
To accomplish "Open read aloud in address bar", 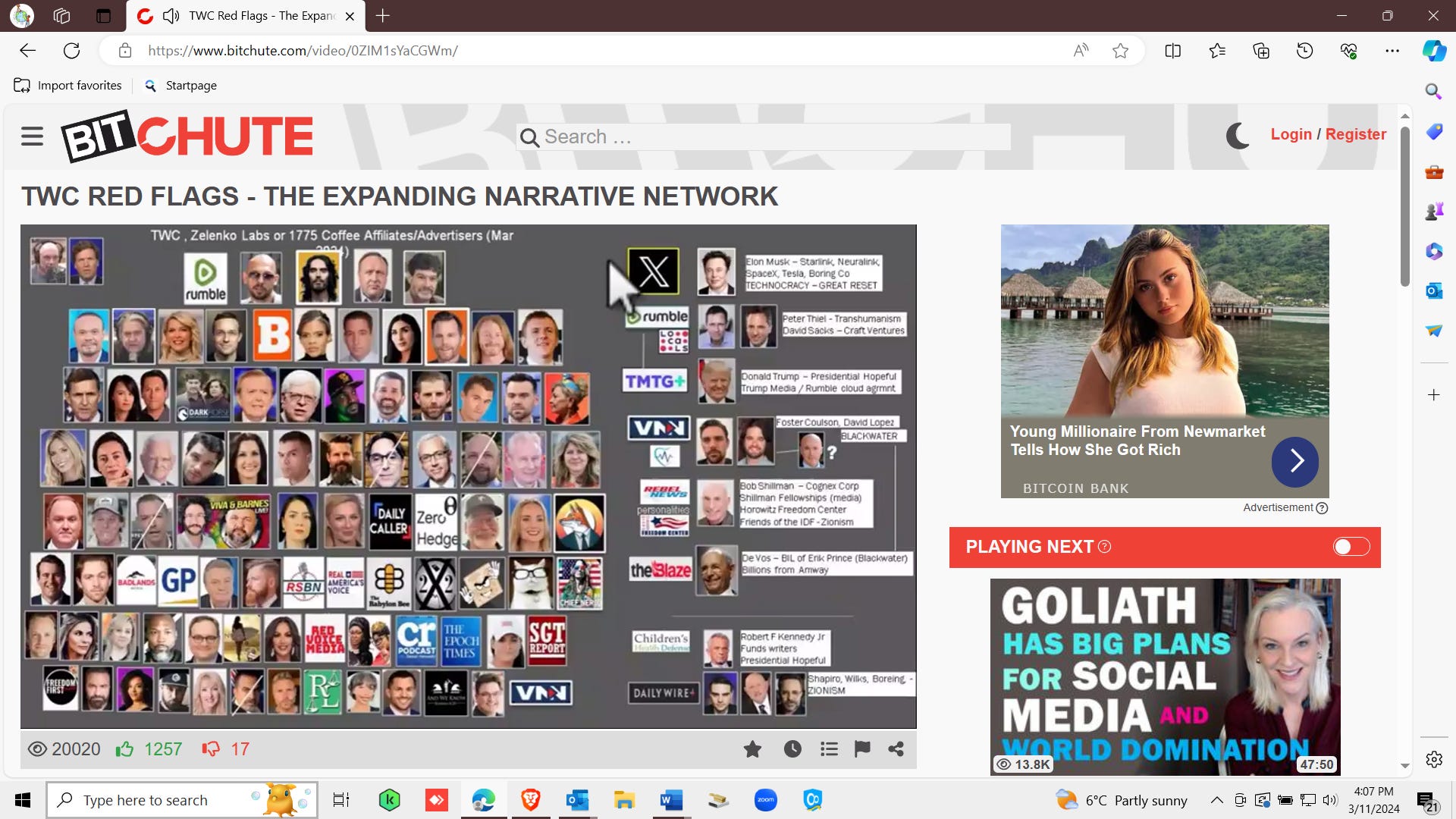I will point(1081,51).
